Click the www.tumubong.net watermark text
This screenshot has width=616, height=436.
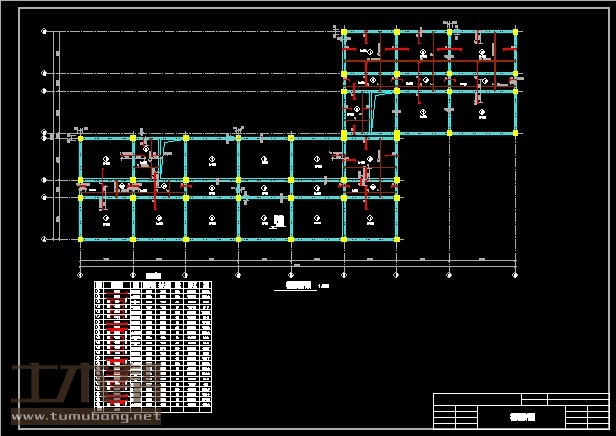tap(85, 416)
